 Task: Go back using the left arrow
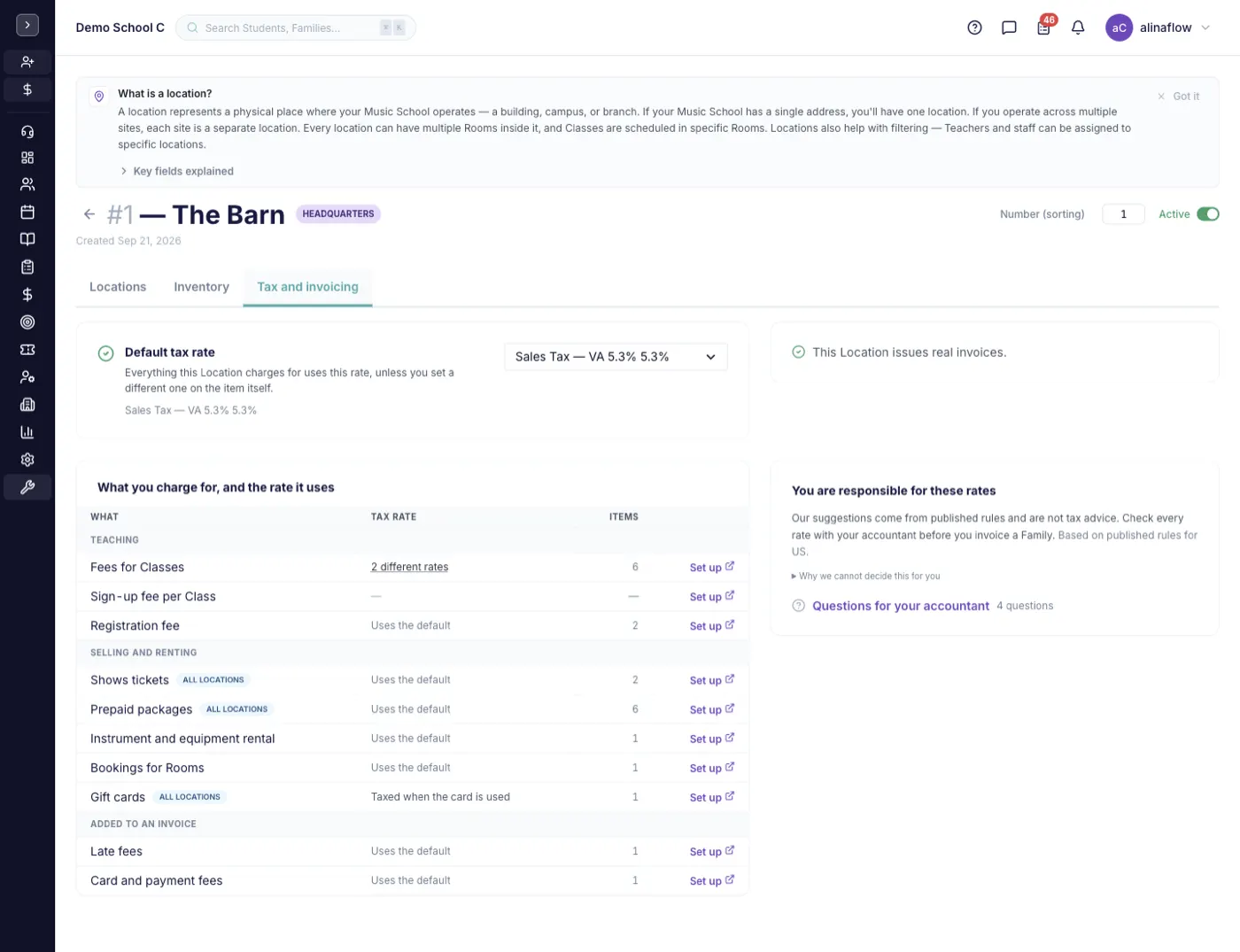[x=89, y=214]
